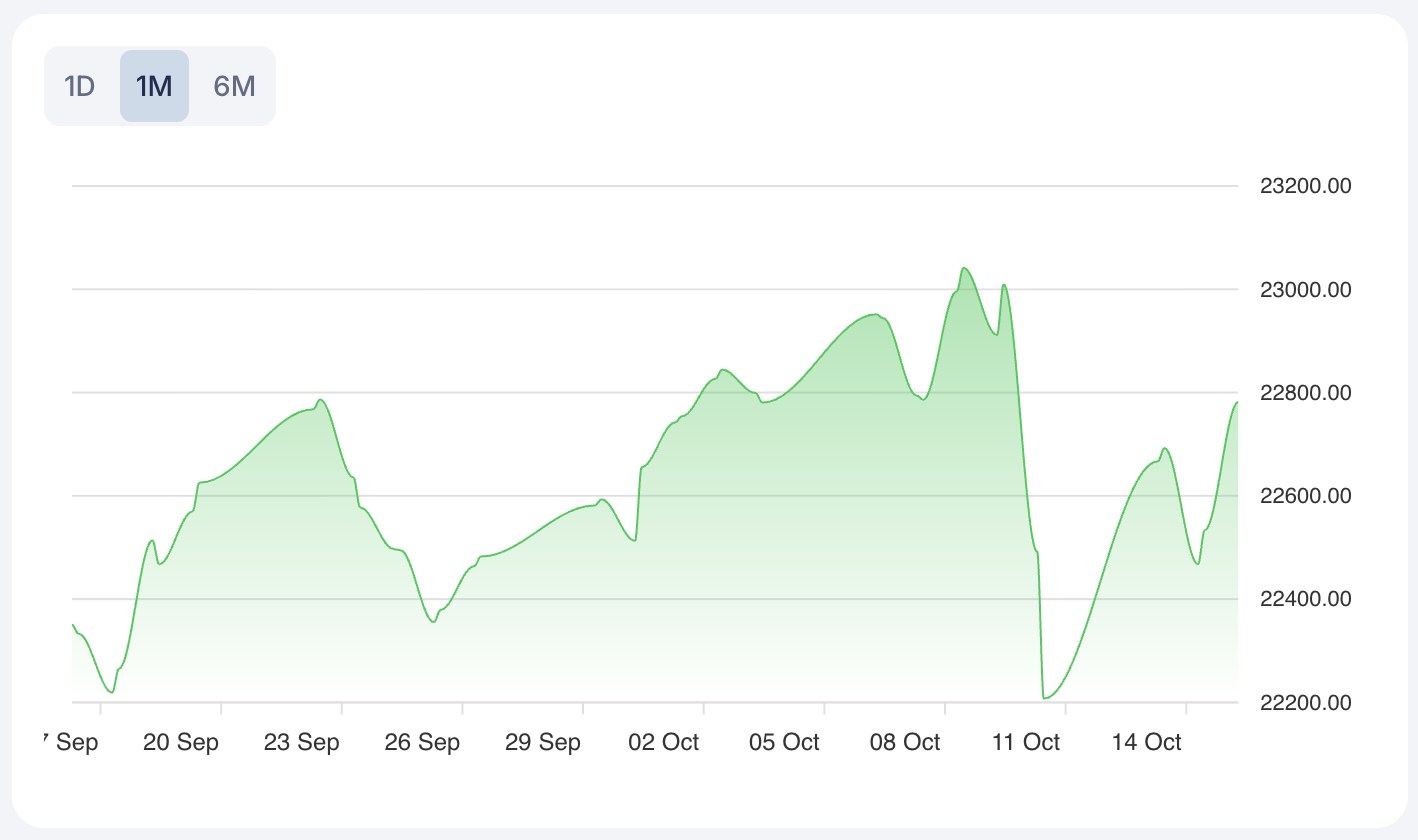1418x840 pixels.
Task: Click the 22800.00 price label
Action: click(x=1305, y=393)
